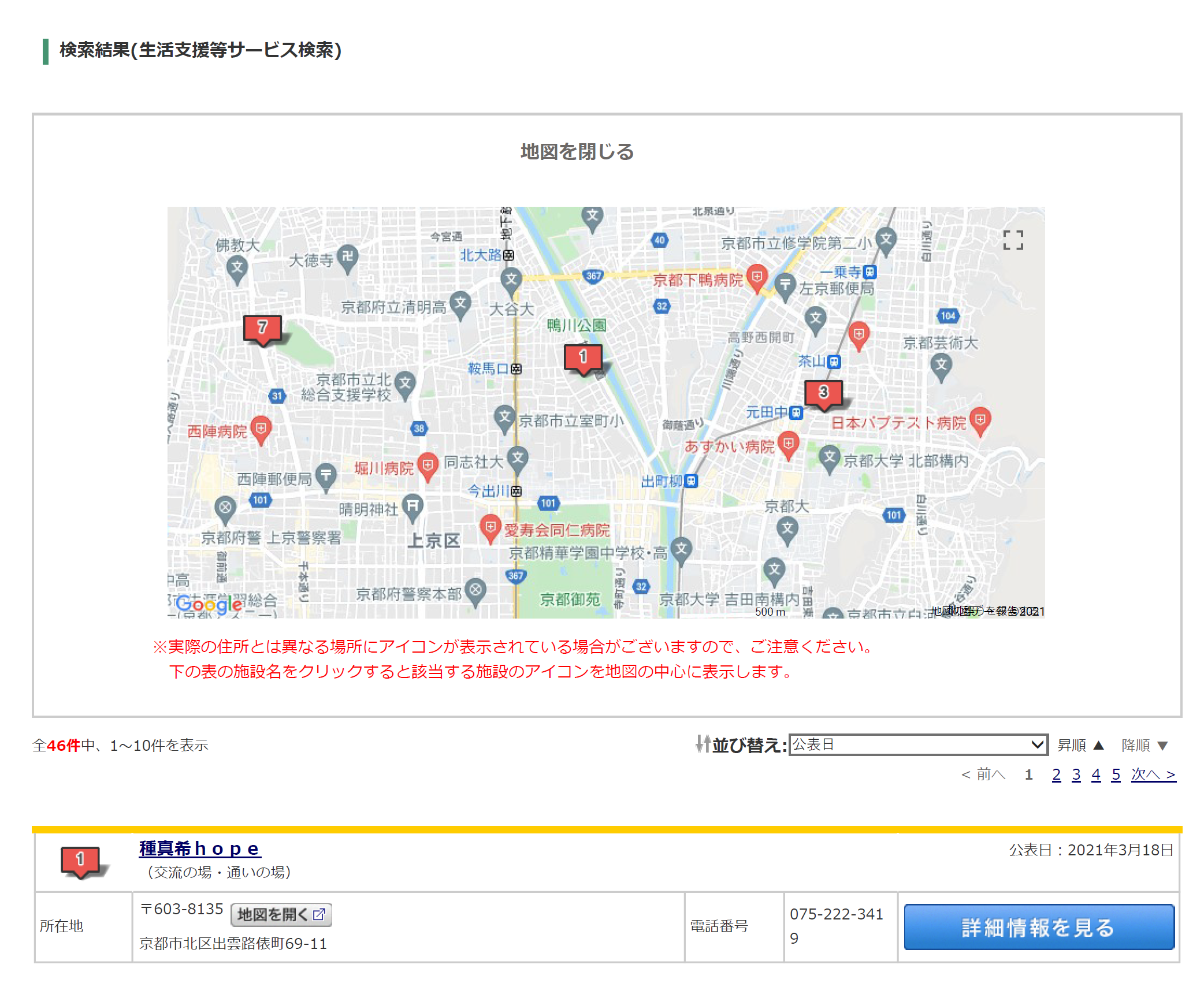
Task: Open facility link 種真希hope
Action: [200, 848]
